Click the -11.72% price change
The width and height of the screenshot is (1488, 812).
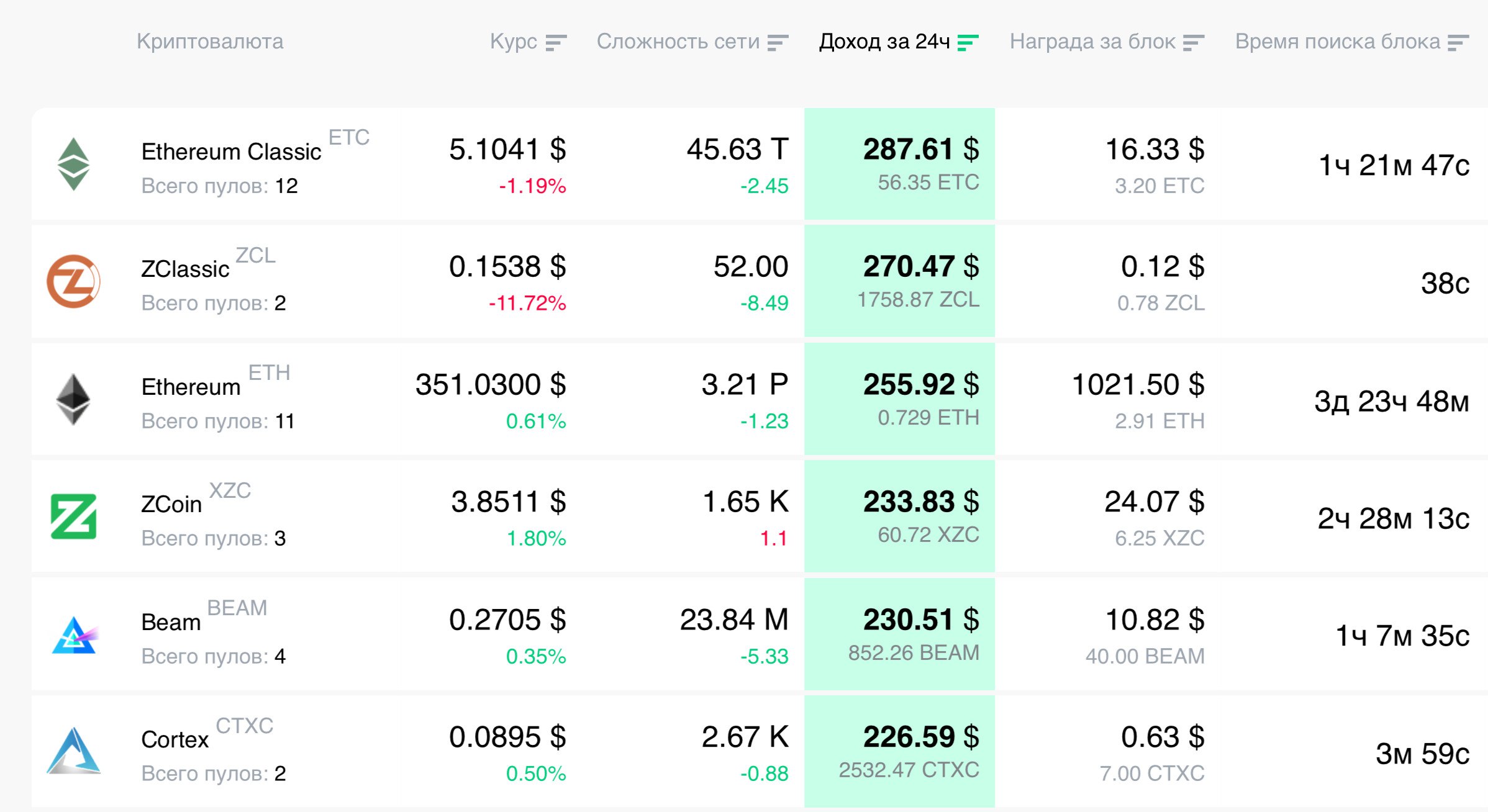[x=527, y=304]
